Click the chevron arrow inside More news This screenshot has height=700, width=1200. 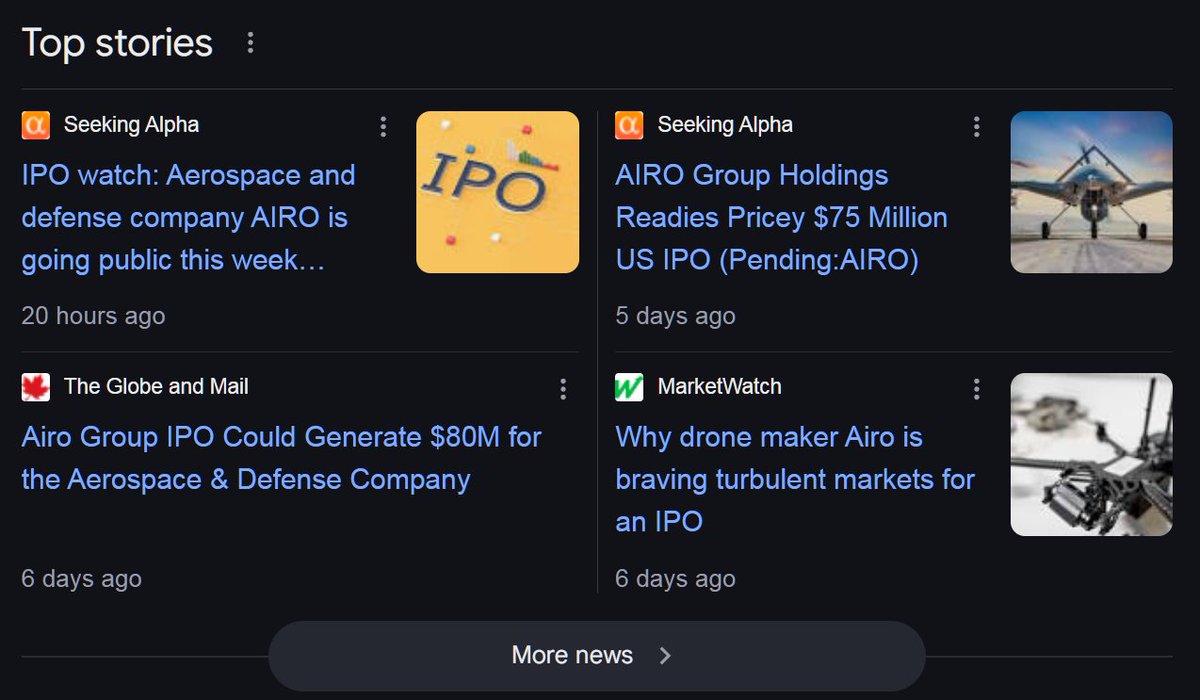click(666, 655)
